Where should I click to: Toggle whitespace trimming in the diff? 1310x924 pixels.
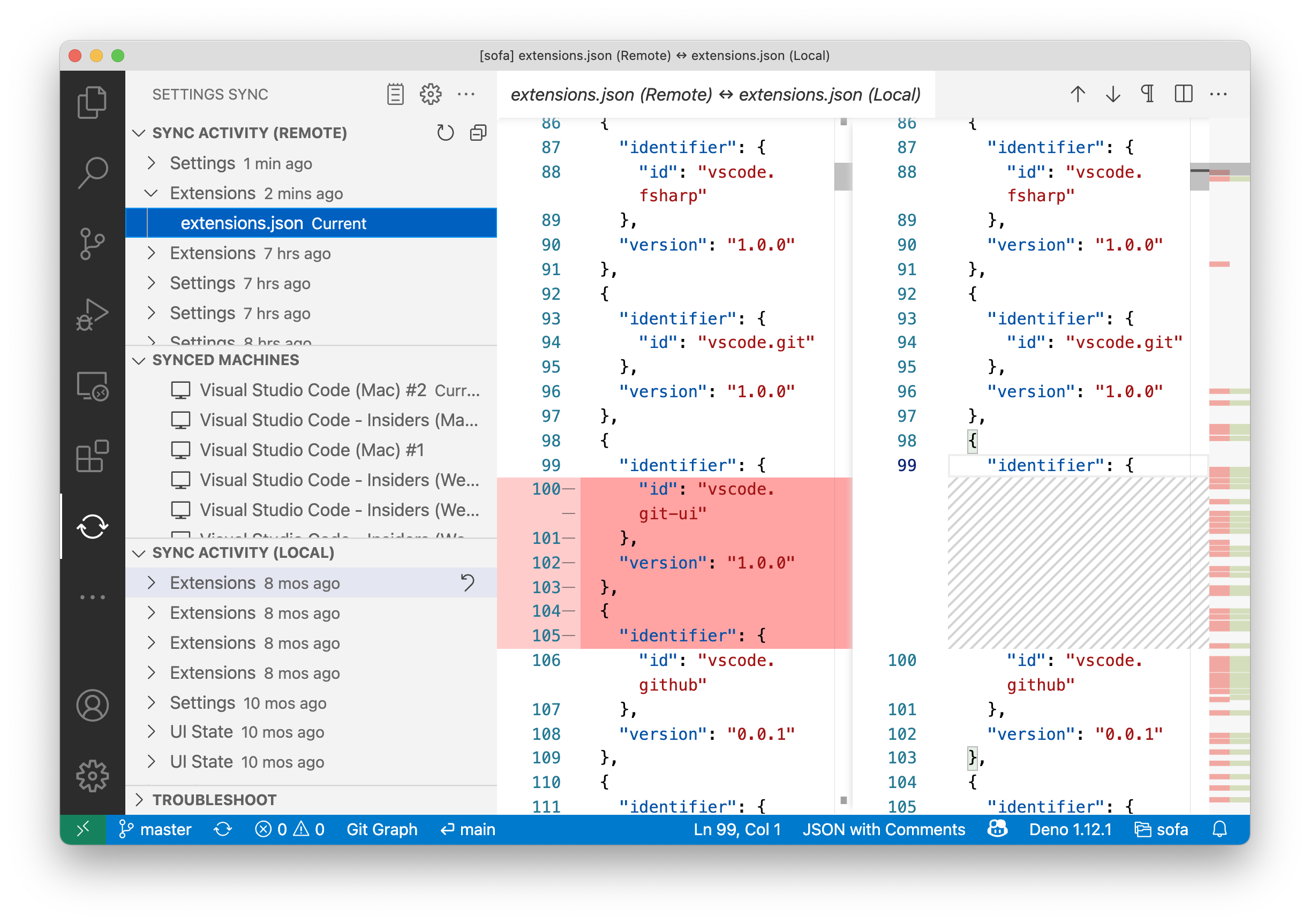click(1147, 94)
